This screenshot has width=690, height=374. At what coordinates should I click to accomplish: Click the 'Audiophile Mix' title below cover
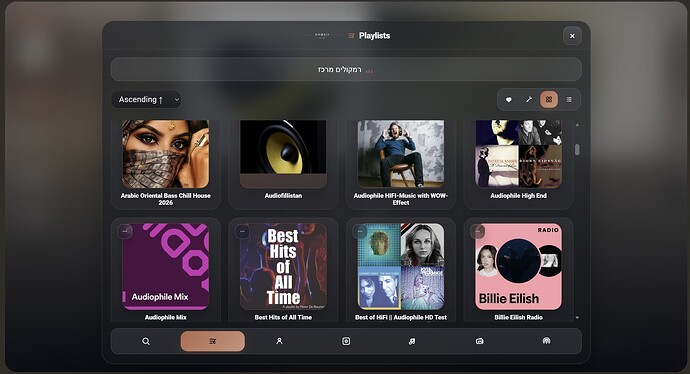(165, 317)
